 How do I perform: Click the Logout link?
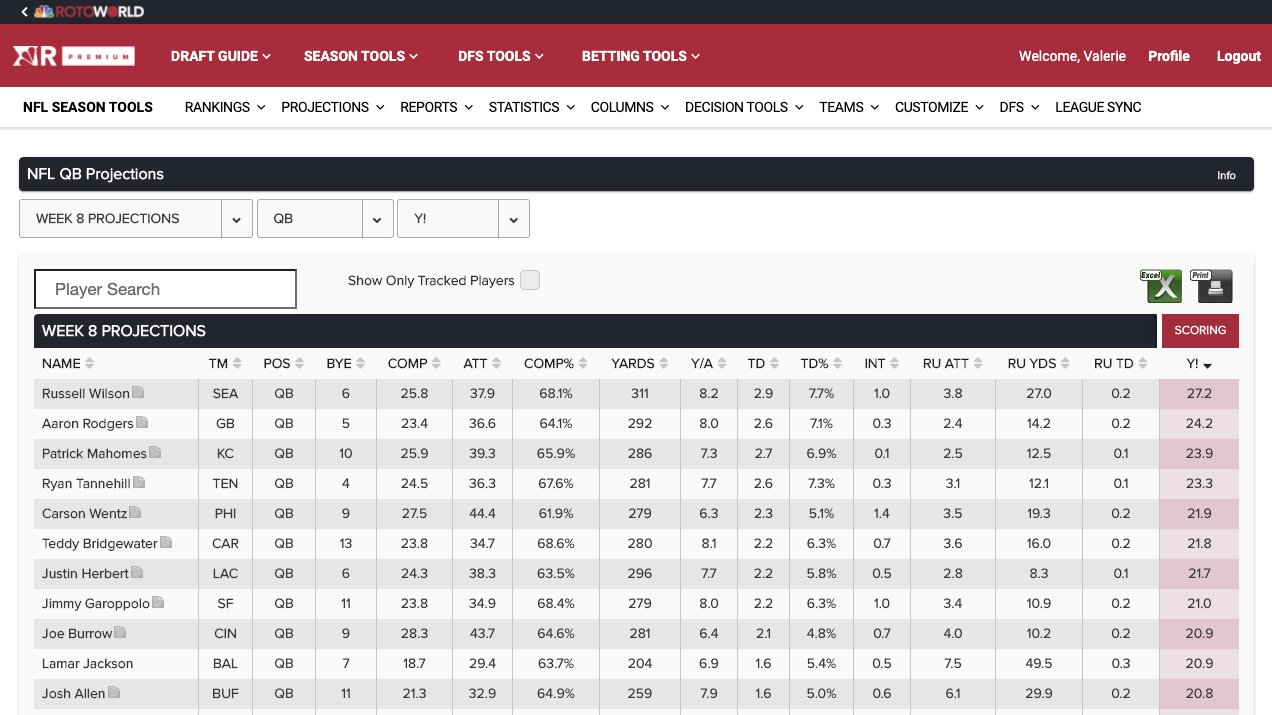pos(1238,56)
